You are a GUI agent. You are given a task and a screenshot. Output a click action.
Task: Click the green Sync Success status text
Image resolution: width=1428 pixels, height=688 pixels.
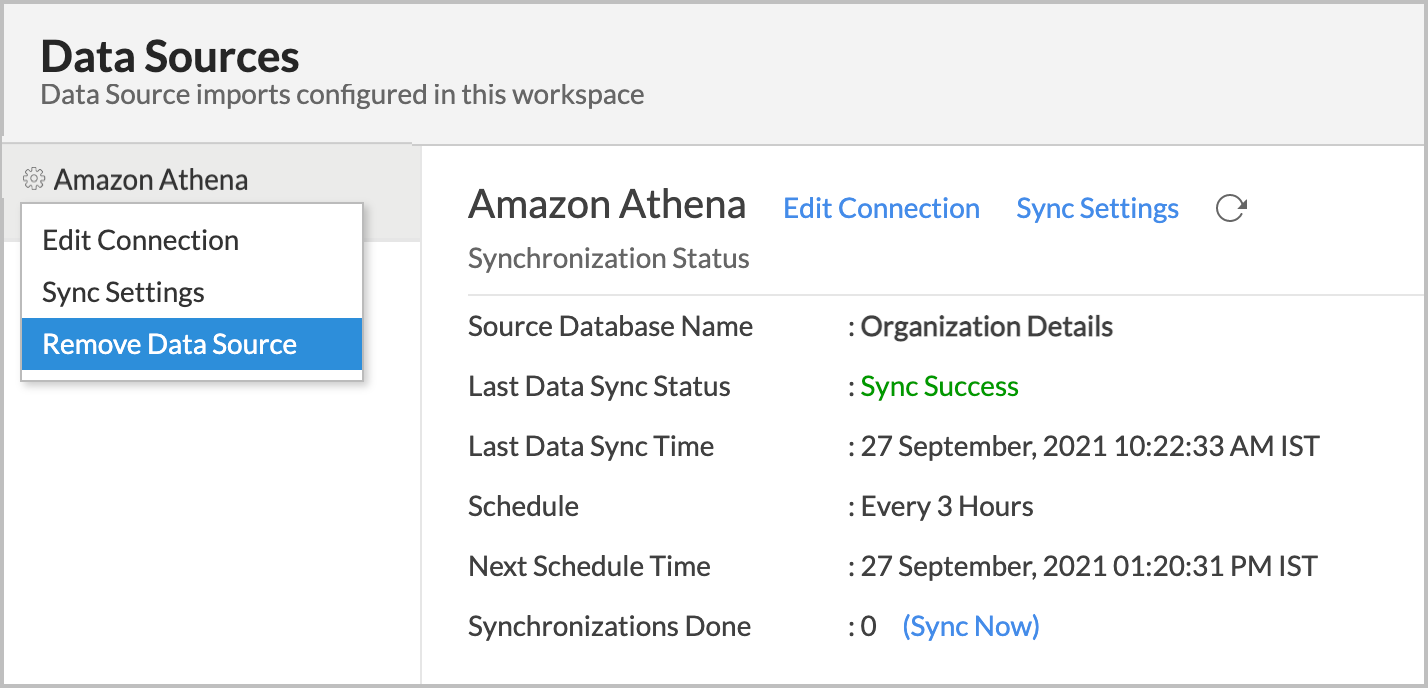coord(939,387)
